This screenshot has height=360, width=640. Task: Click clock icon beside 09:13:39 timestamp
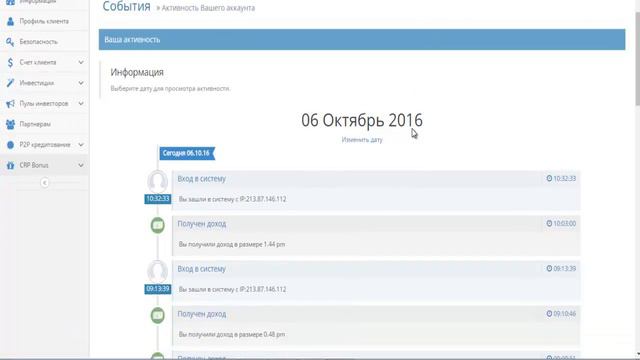pos(549,269)
